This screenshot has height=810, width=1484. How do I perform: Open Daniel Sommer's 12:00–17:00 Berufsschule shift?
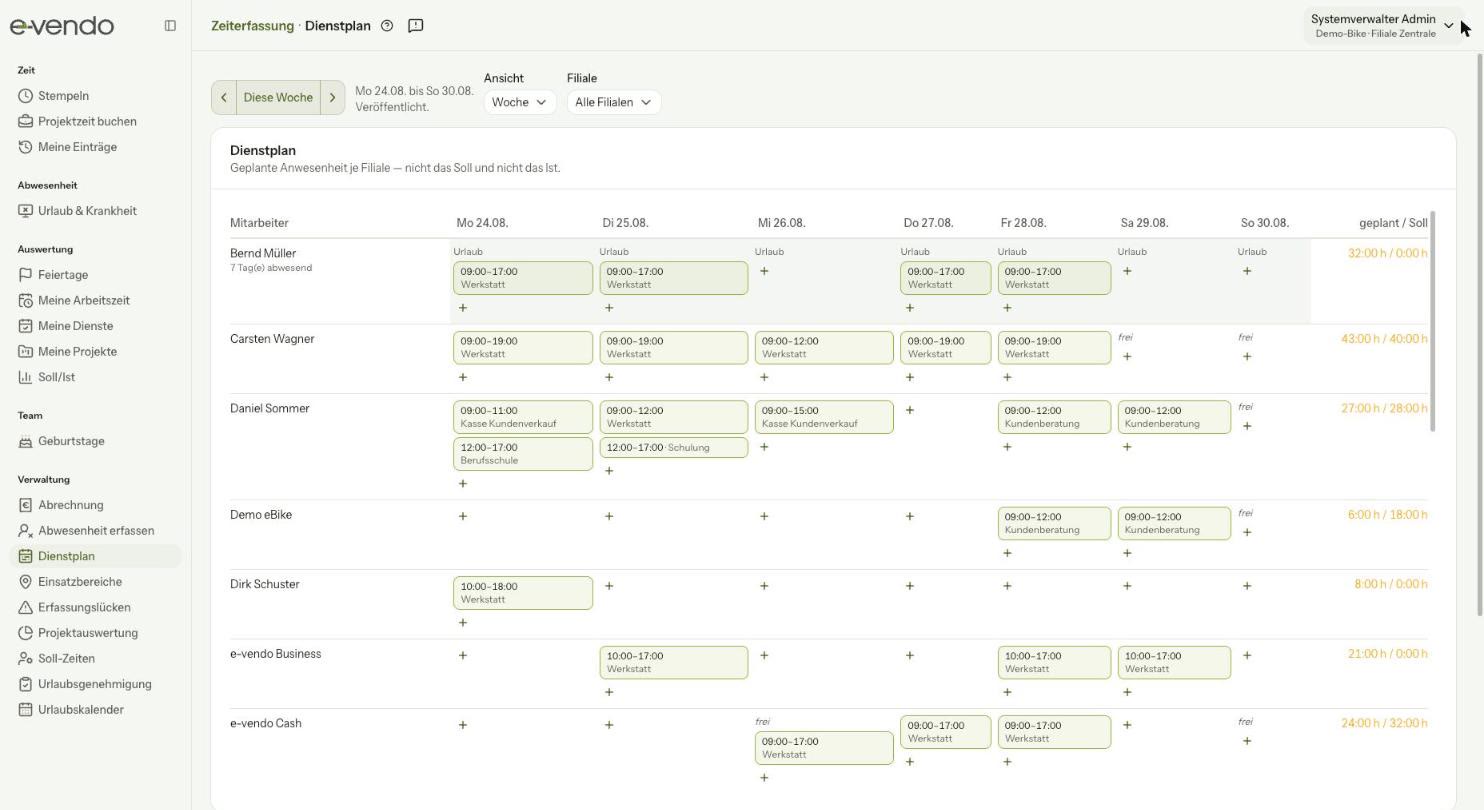(523, 454)
